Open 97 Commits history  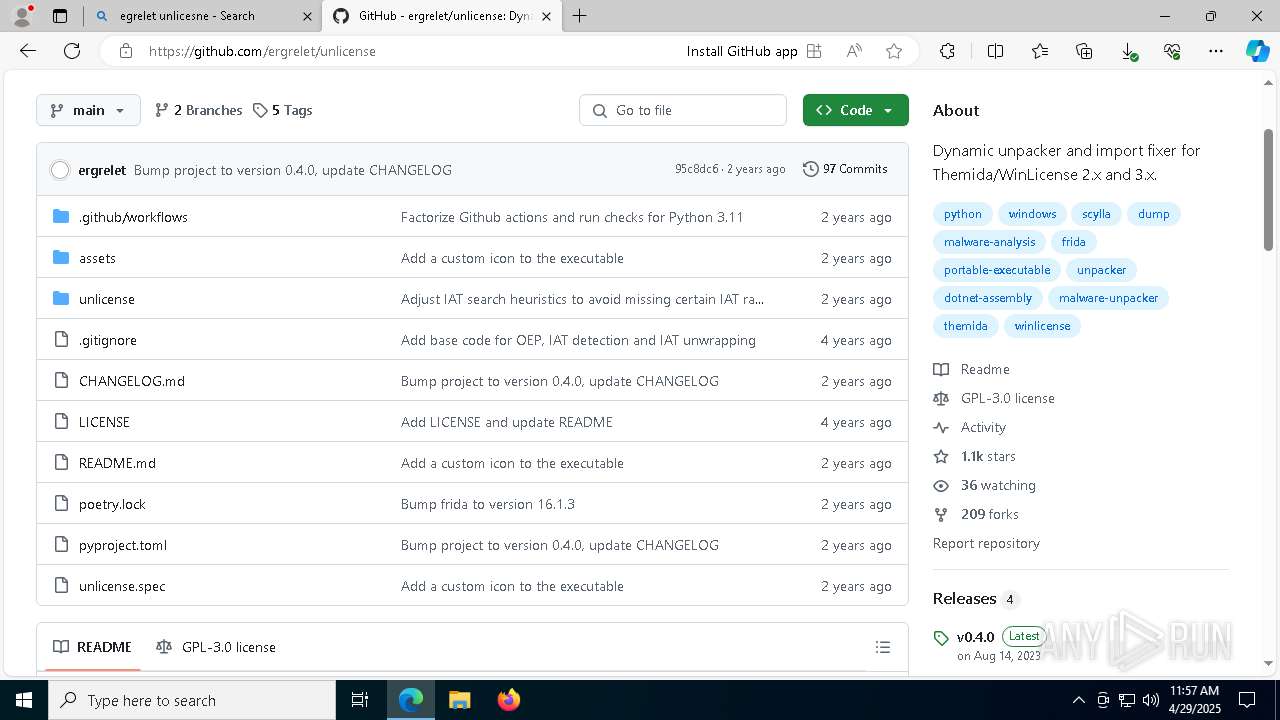click(x=845, y=169)
